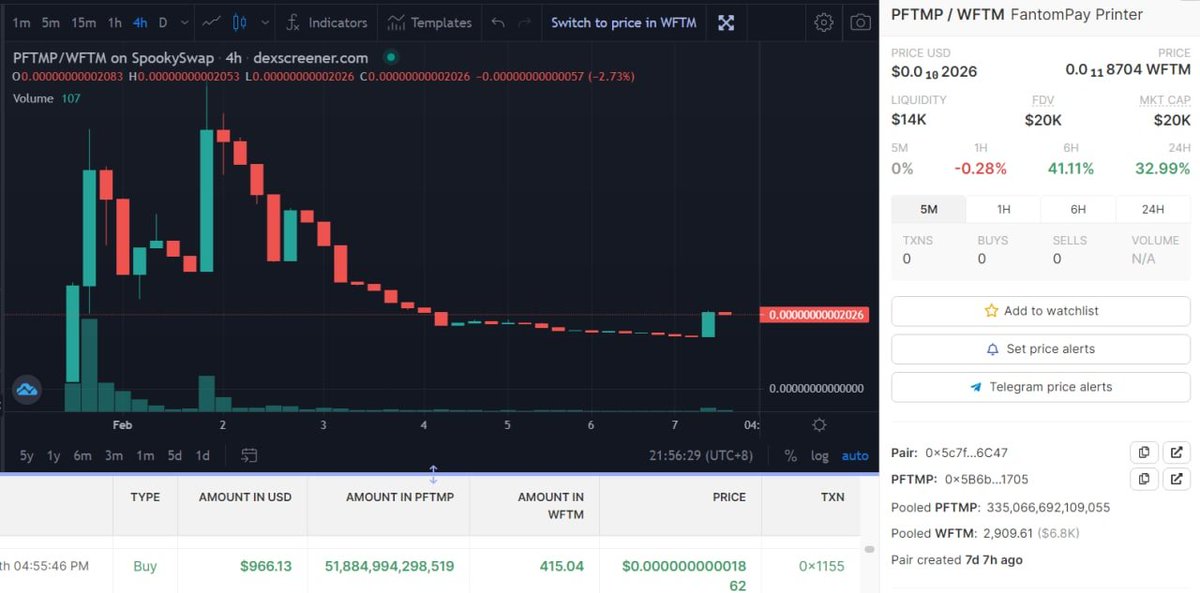Set chart range to 5d
This screenshot has width=1200, height=593.
175,455
